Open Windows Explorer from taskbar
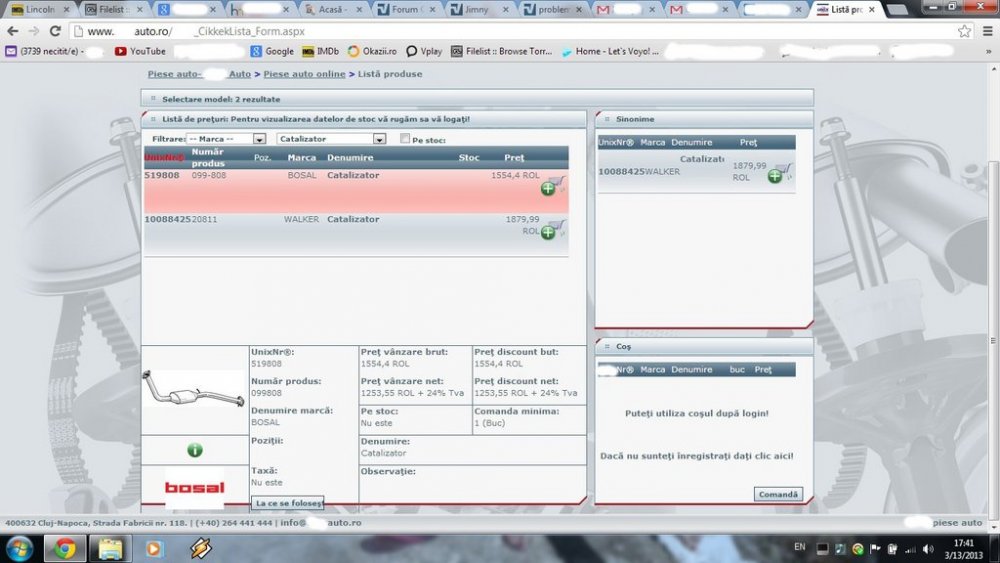 [x=110, y=548]
